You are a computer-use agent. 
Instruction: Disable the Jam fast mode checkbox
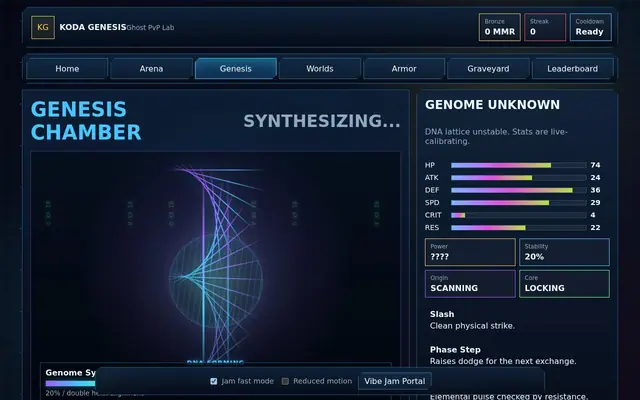click(x=213, y=381)
